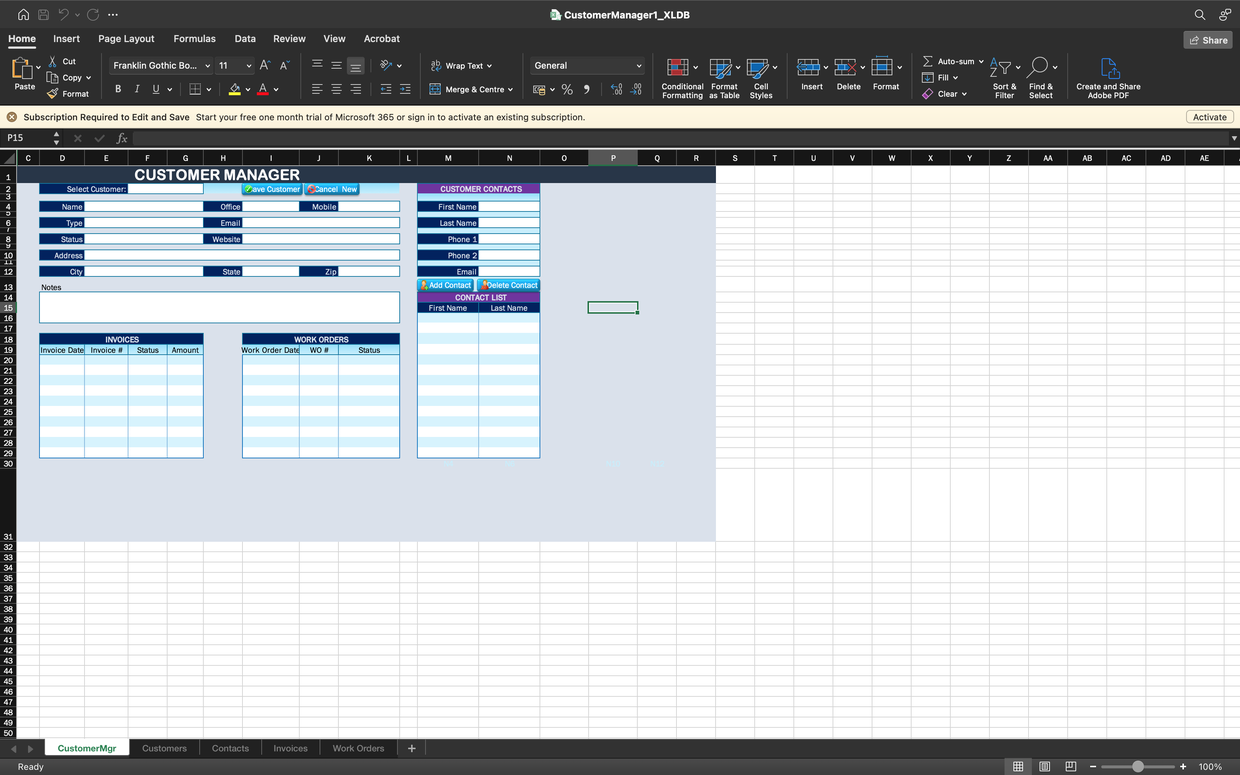Click the Activate subscription button
The height and width of the screenshot is (775, 1240).
[1209, 117]
